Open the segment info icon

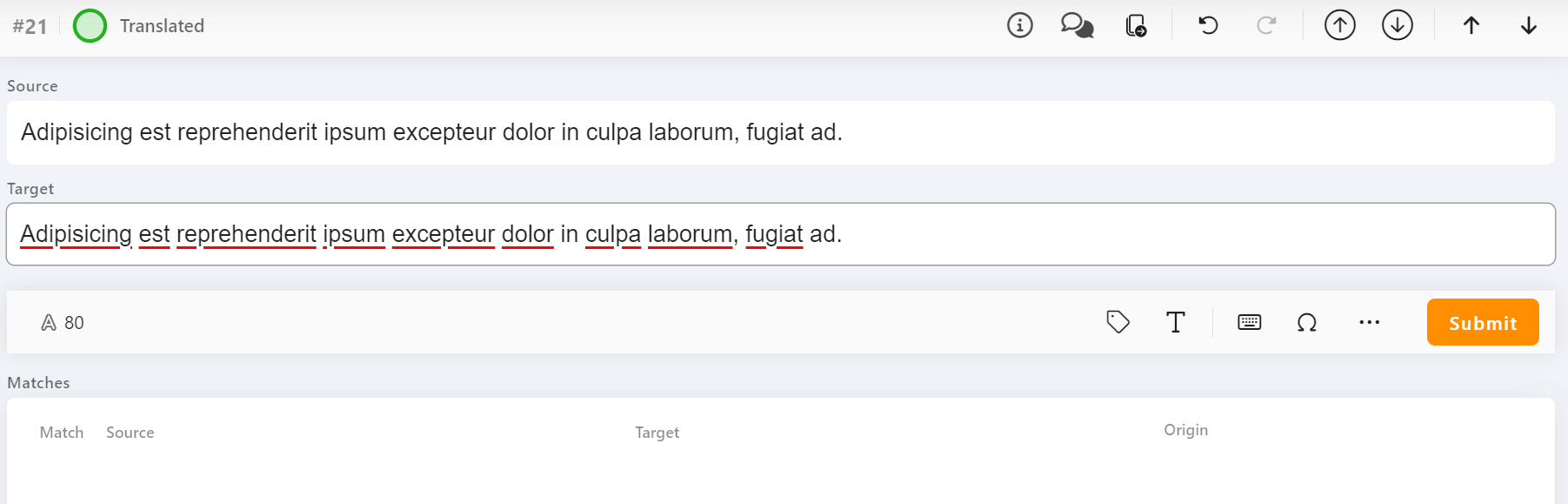(x=1020, y=25)
